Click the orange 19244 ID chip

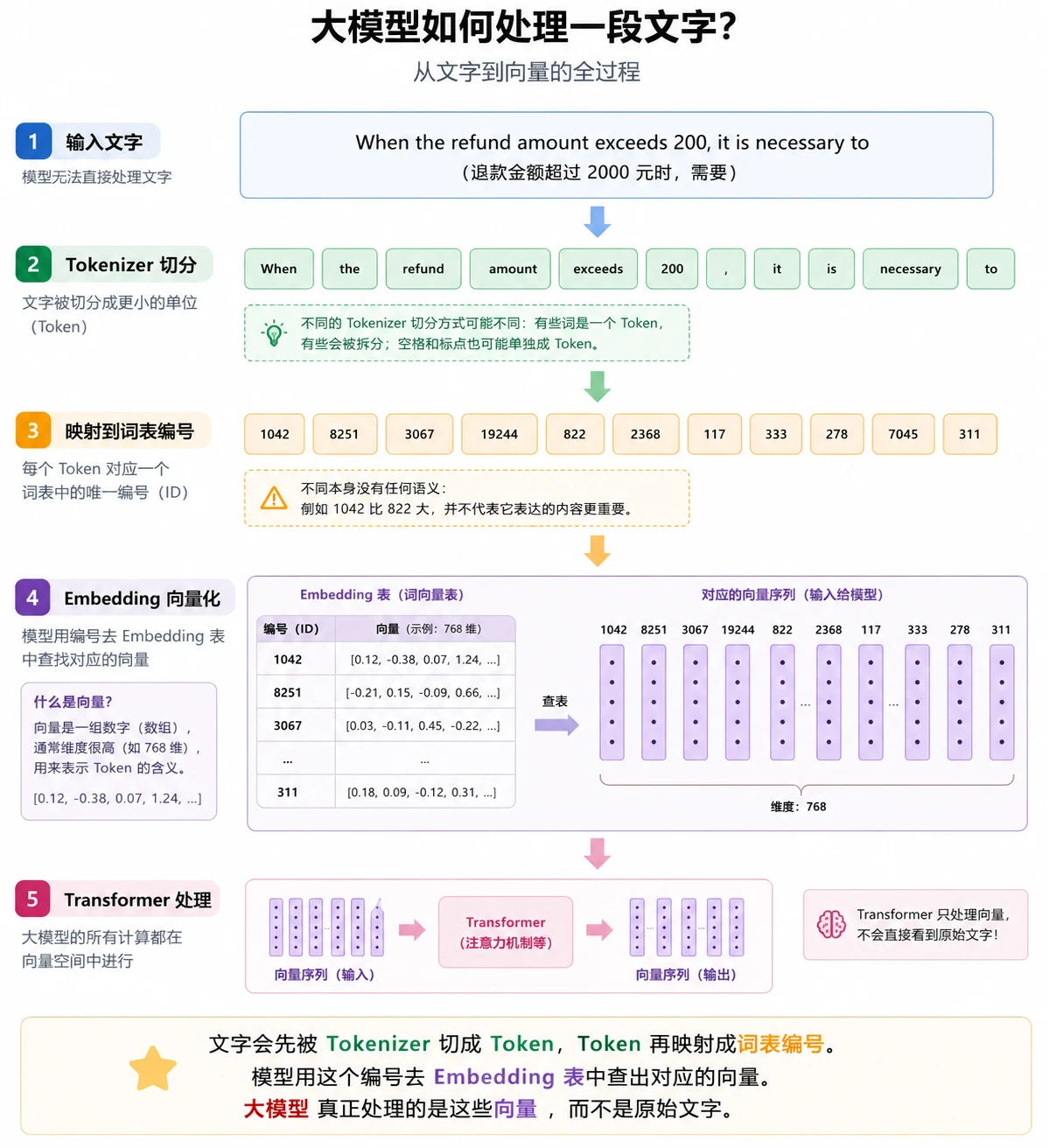coord(500,434)
